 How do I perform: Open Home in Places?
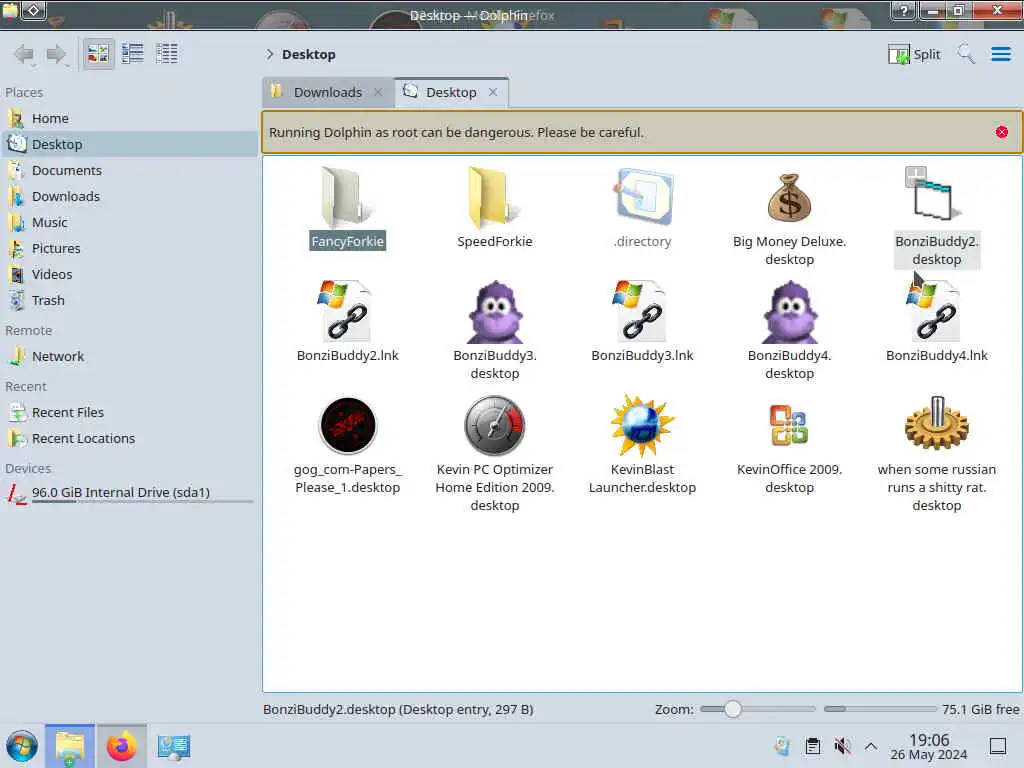click(x=129, y=118)
